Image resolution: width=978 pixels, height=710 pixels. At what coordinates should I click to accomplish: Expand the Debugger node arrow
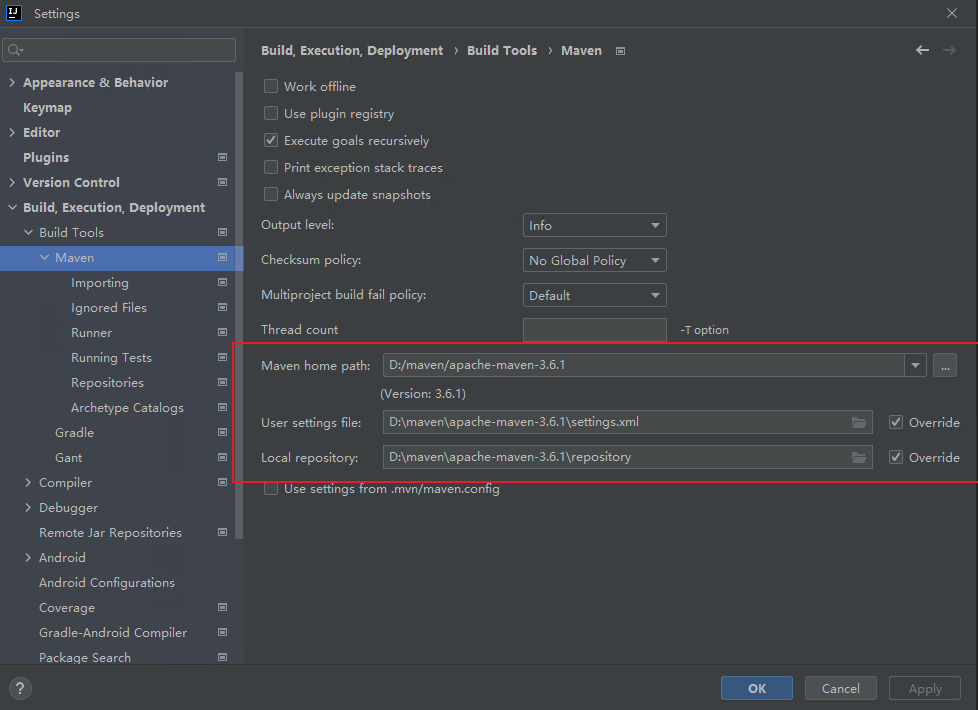coord(28,507)
